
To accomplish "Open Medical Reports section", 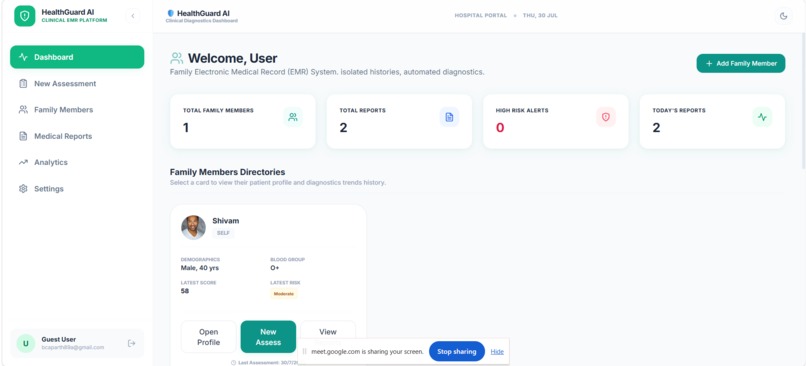I will [x=77, y=136].
